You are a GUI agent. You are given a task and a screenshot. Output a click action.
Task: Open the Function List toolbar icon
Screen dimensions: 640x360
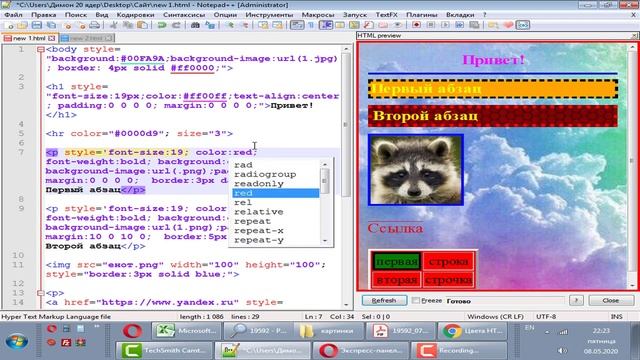(369, 25)
